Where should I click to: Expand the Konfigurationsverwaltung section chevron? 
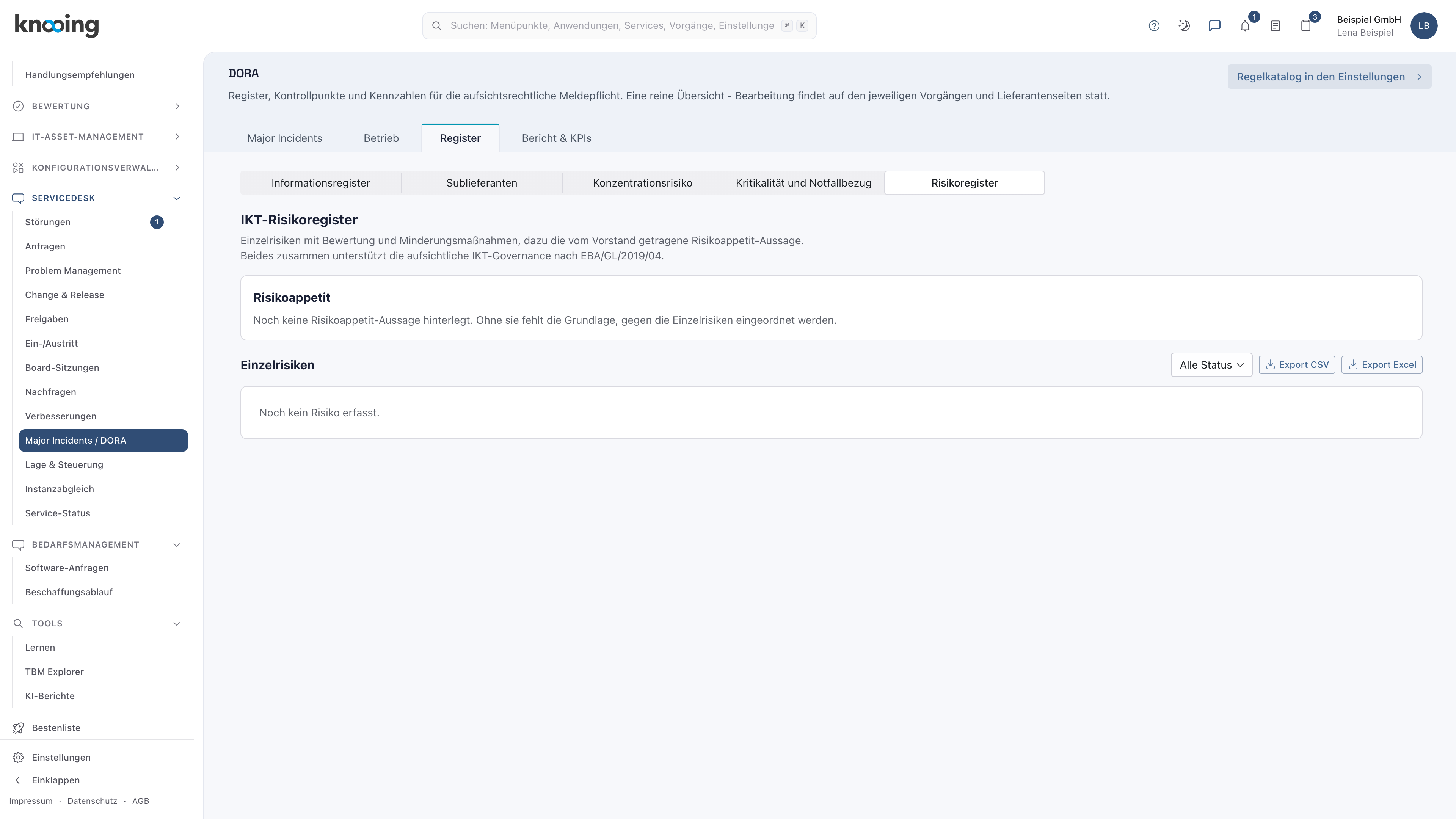tap(177, 167)
